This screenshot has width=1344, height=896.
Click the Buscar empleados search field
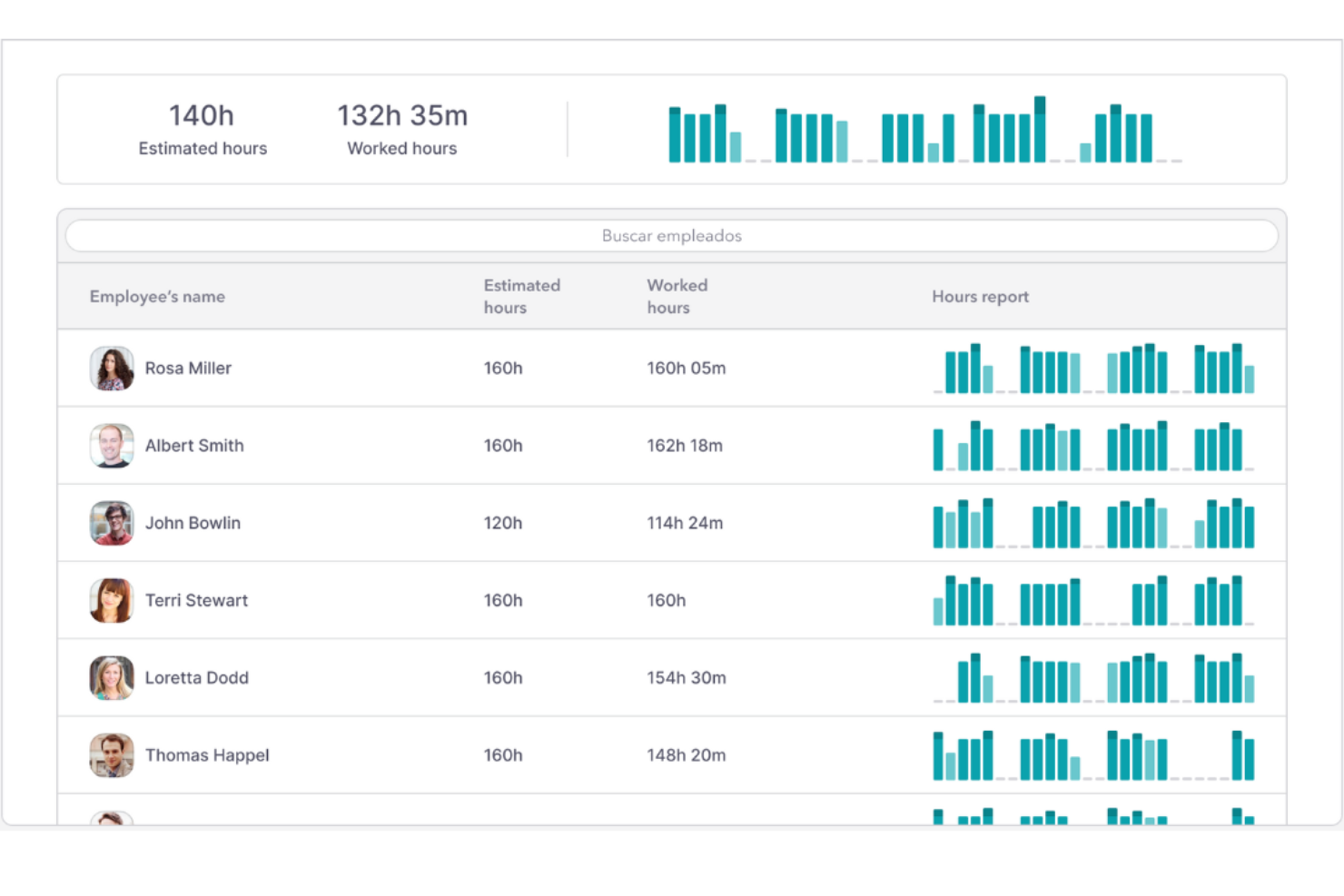pos(672,236)
